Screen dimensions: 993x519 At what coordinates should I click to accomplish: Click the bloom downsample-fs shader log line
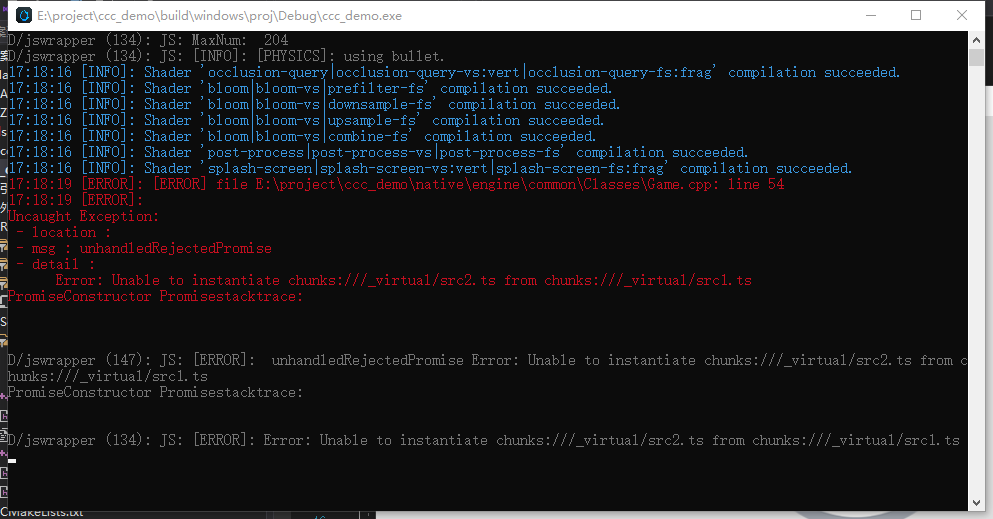(314, 104)
